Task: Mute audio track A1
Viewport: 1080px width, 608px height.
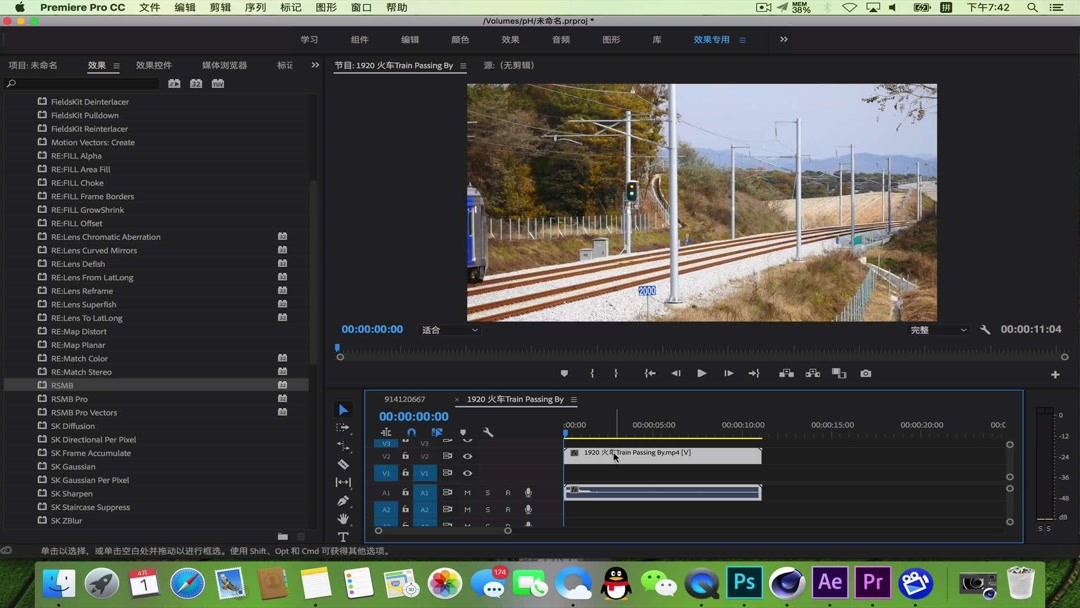Action: 467,493
